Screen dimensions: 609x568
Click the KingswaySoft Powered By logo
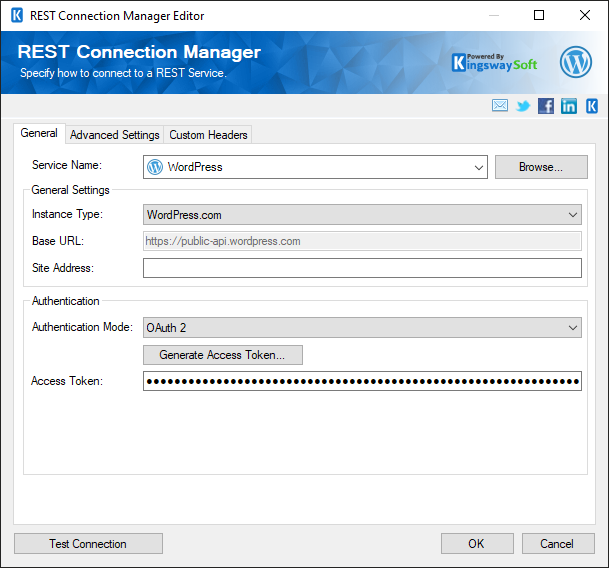point(494,63)
